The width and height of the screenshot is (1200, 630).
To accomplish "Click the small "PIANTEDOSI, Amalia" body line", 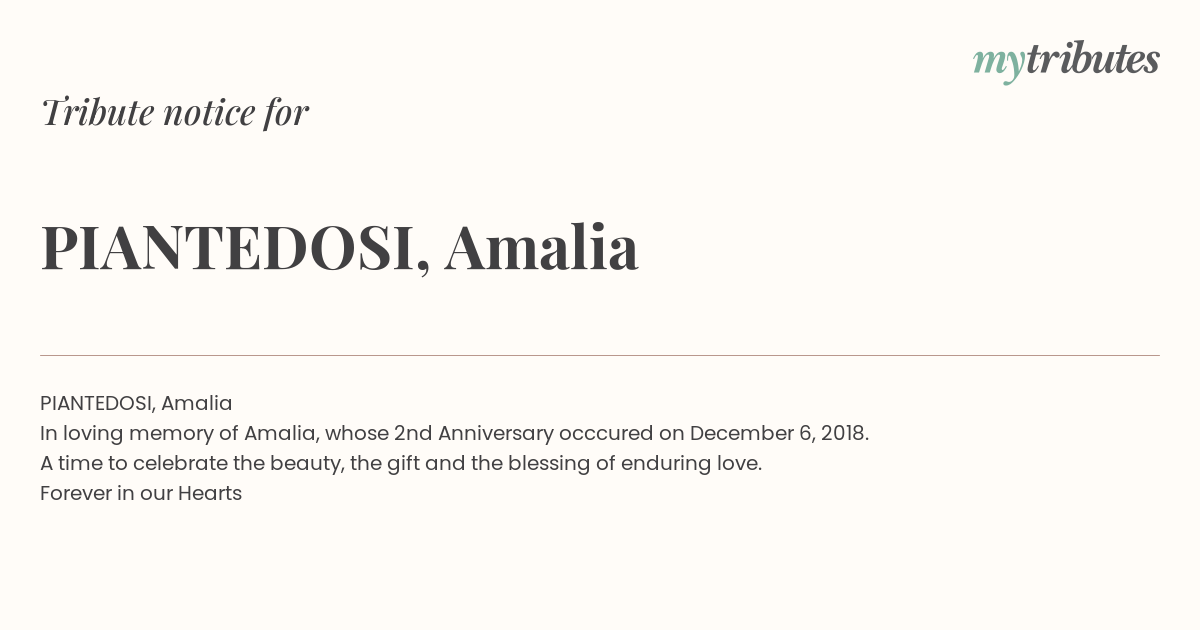I will coord(136,403).
